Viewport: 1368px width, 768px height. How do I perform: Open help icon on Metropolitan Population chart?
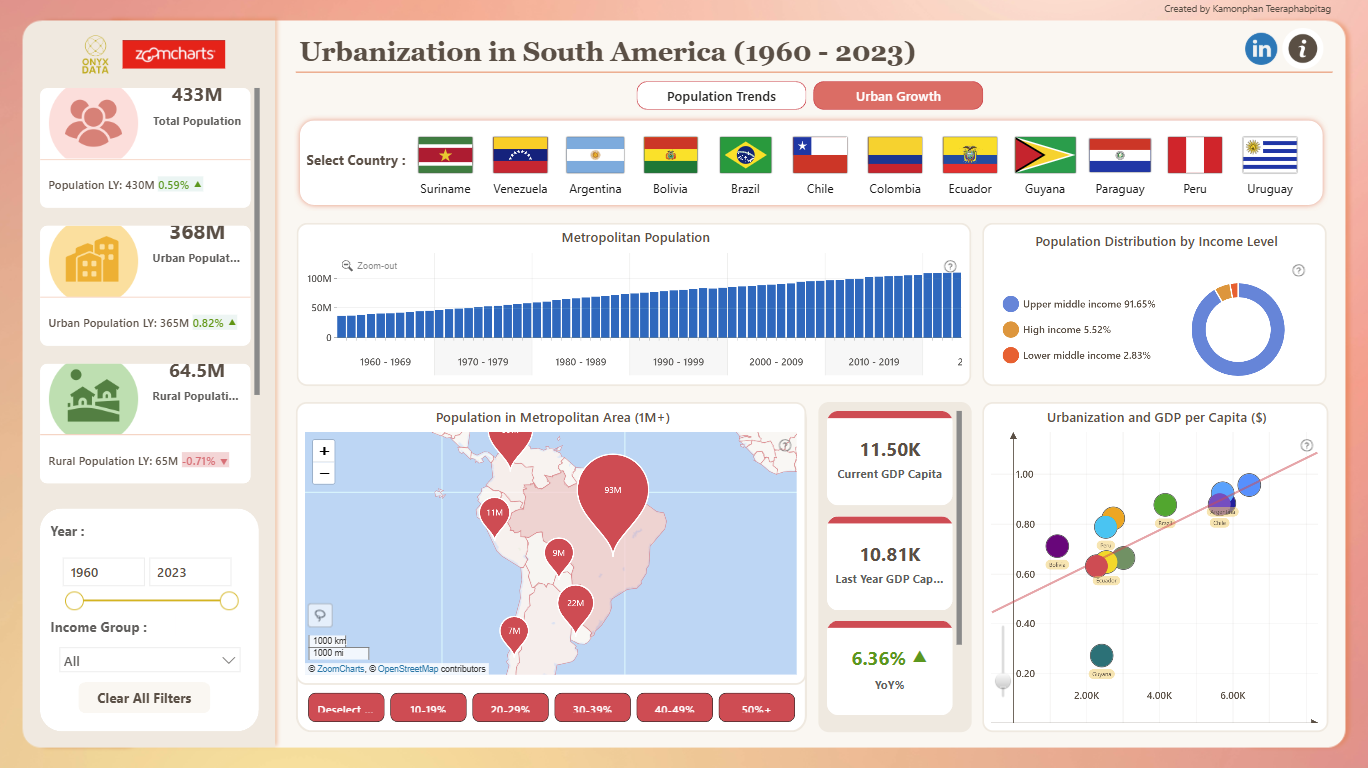(x=950, y=266)
